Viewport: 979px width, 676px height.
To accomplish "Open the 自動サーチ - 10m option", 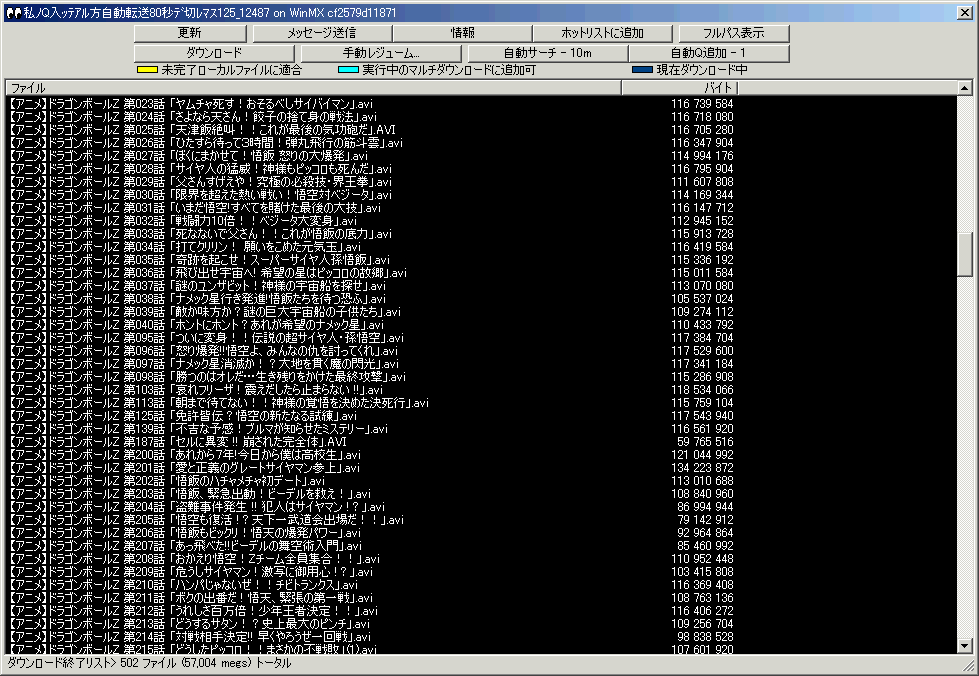I will pos(548,52).
